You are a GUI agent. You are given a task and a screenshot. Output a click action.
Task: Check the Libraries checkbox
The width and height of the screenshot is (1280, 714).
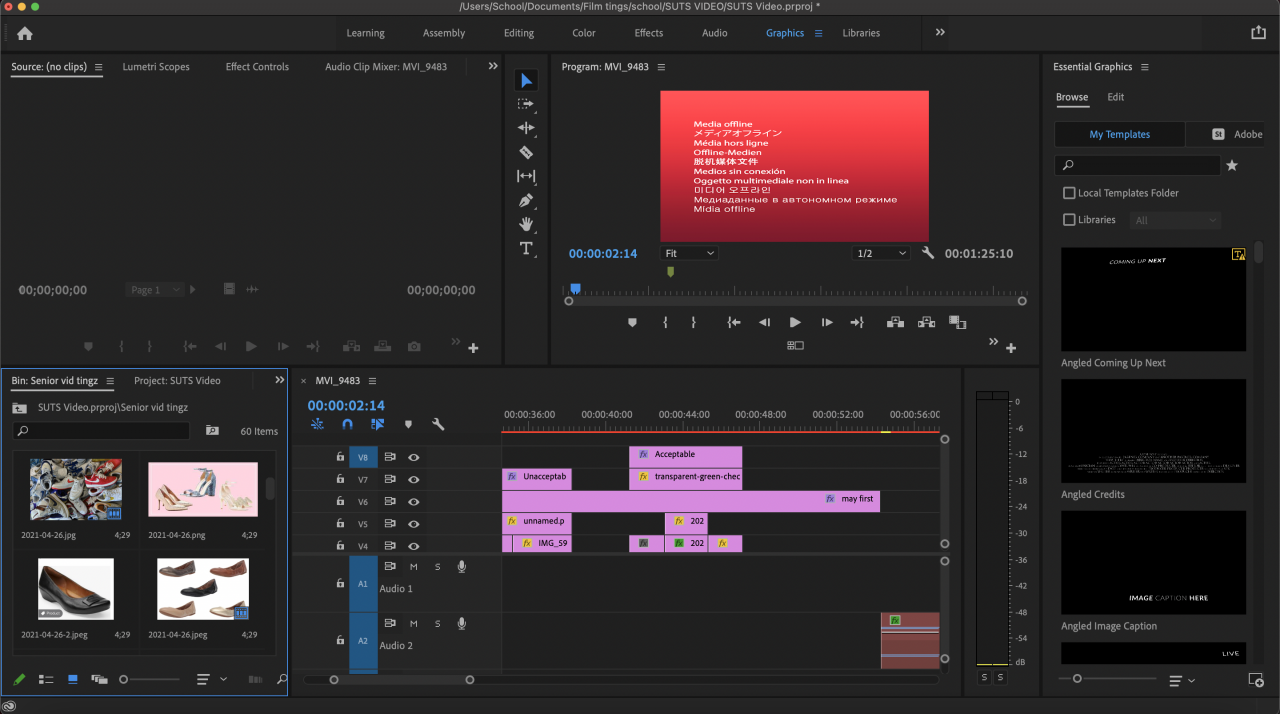tap(1069, 220)
